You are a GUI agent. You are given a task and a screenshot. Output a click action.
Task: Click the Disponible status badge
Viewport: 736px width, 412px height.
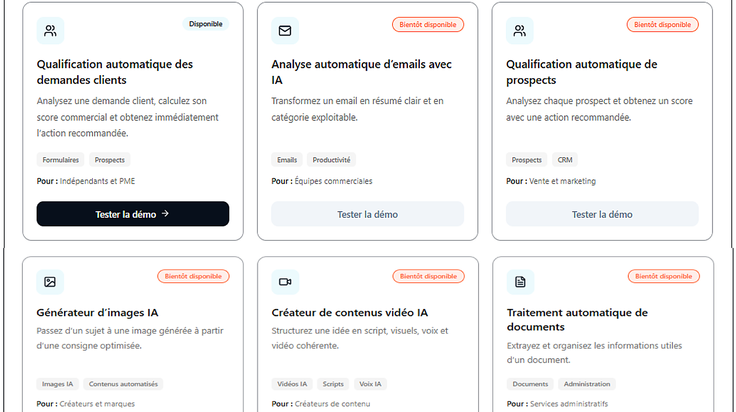pyautogui.click(x=206, y=24)
